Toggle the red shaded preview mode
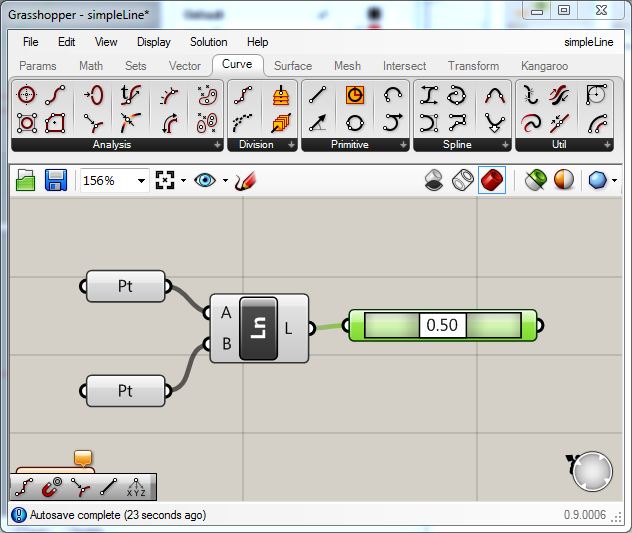The height and width of the screenshot is (533, 632). pos(492,180)
